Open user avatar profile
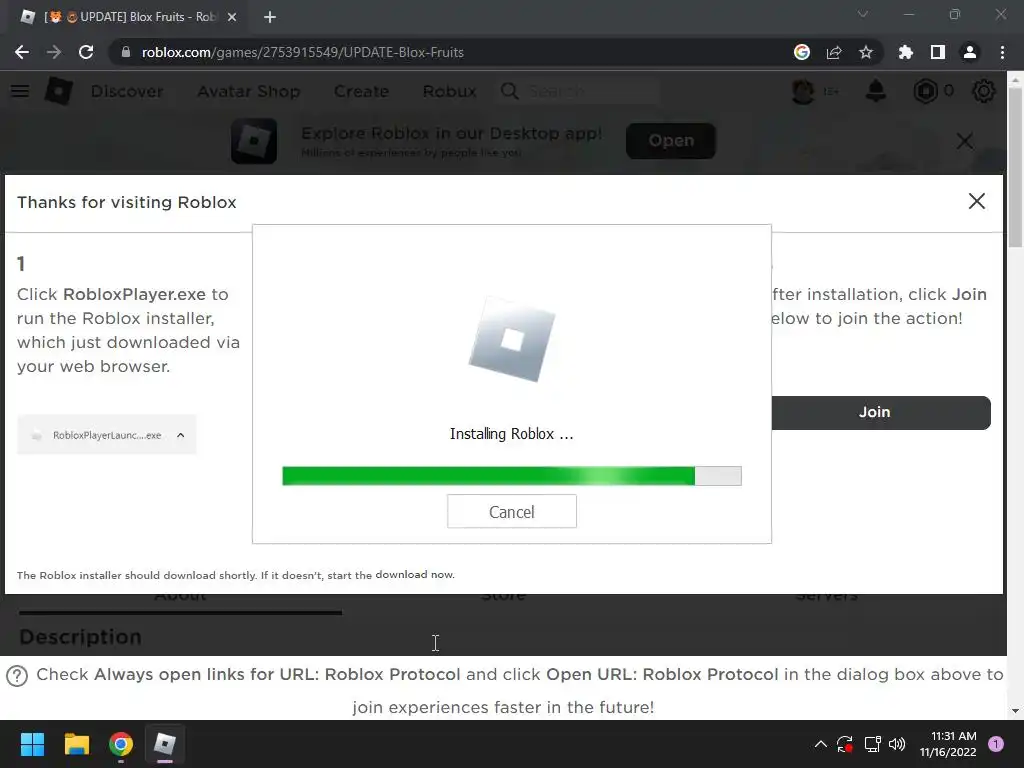This screenshot has height=768, width=1024. point(803,91)
